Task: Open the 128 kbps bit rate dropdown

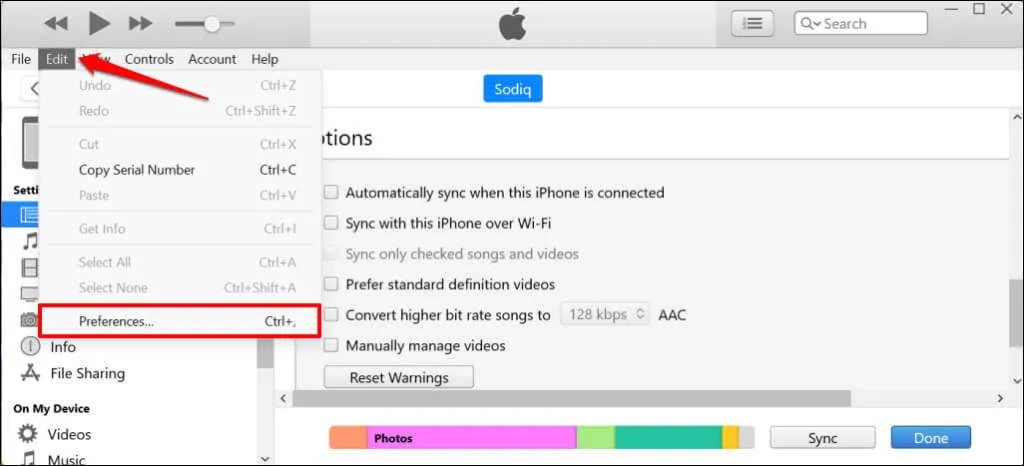Action: [x=605, y=314]
